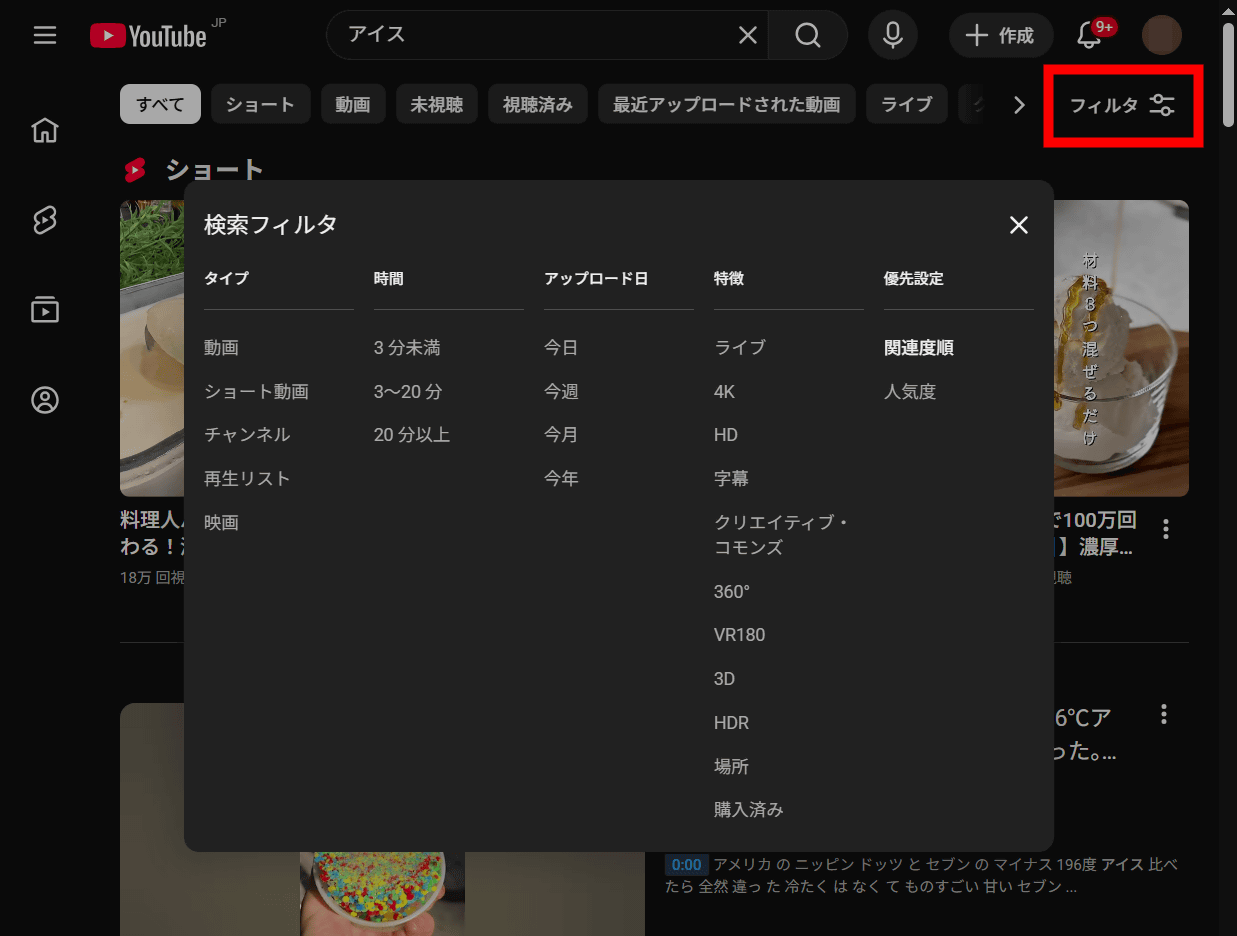Open the account avatar menu
The image size is (1237, 936).
(x=1162, y=36)
